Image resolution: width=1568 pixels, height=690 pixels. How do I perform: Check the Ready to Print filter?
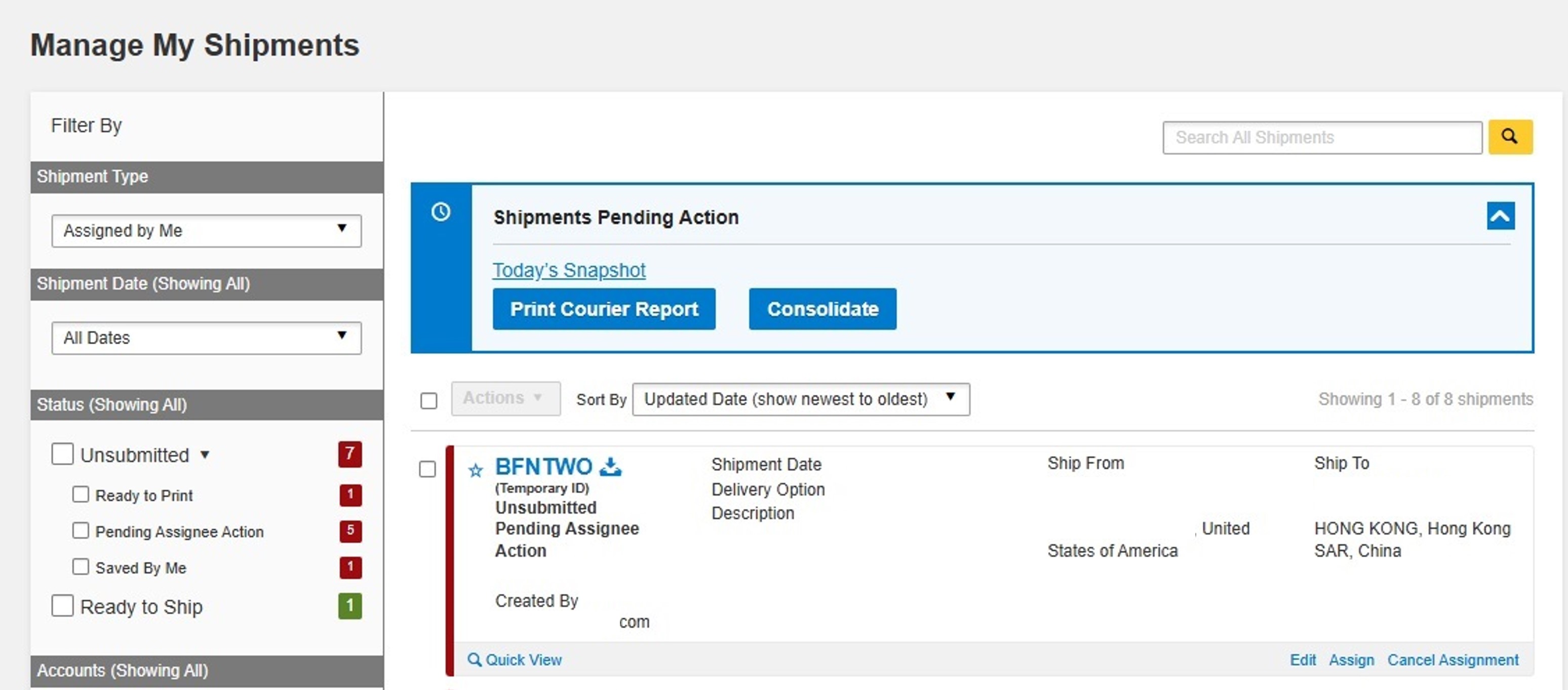[x=81, y=494]
